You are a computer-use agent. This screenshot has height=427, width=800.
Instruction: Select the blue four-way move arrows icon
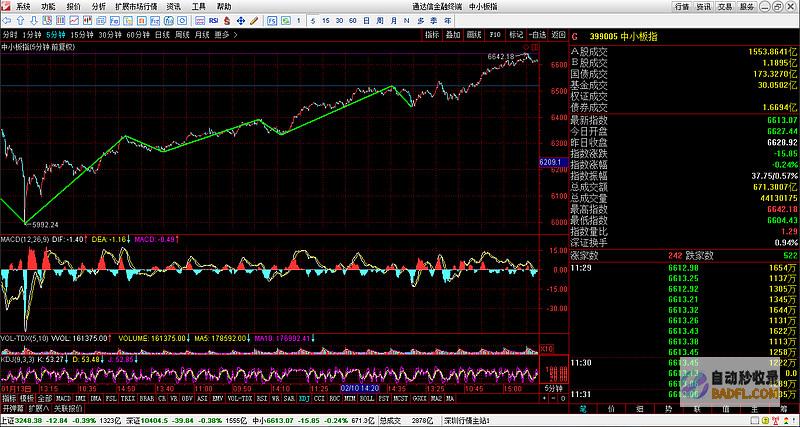tap(241, 21)
